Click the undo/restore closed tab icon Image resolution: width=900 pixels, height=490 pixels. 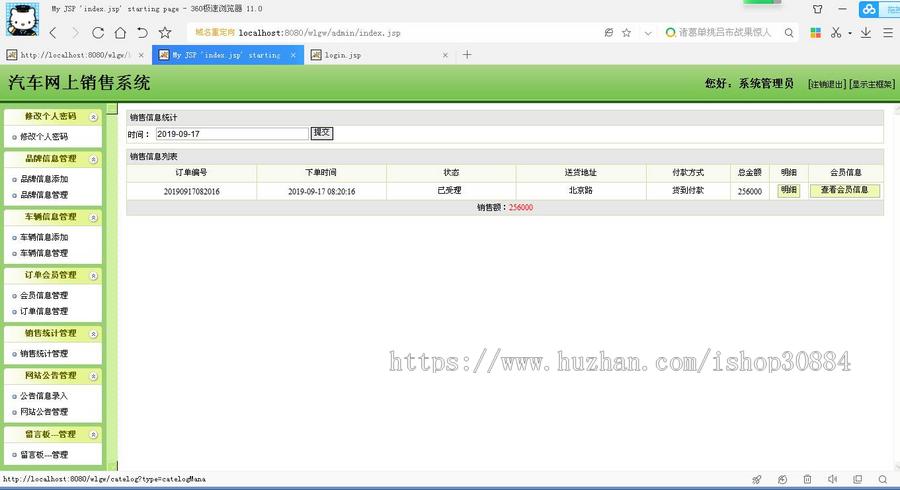point(142,33)
